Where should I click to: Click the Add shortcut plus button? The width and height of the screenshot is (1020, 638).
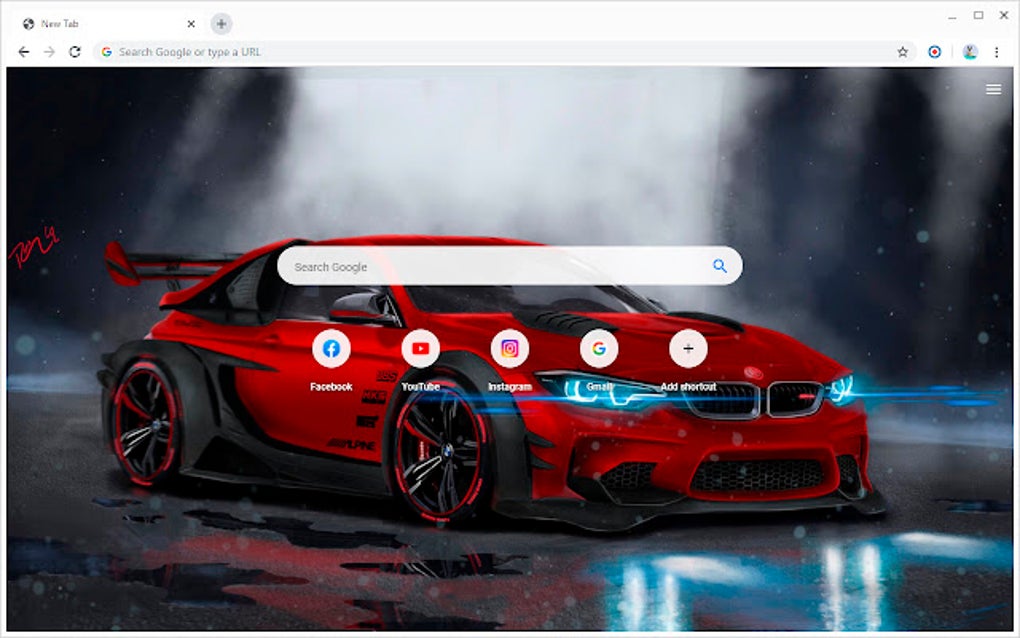688,349
